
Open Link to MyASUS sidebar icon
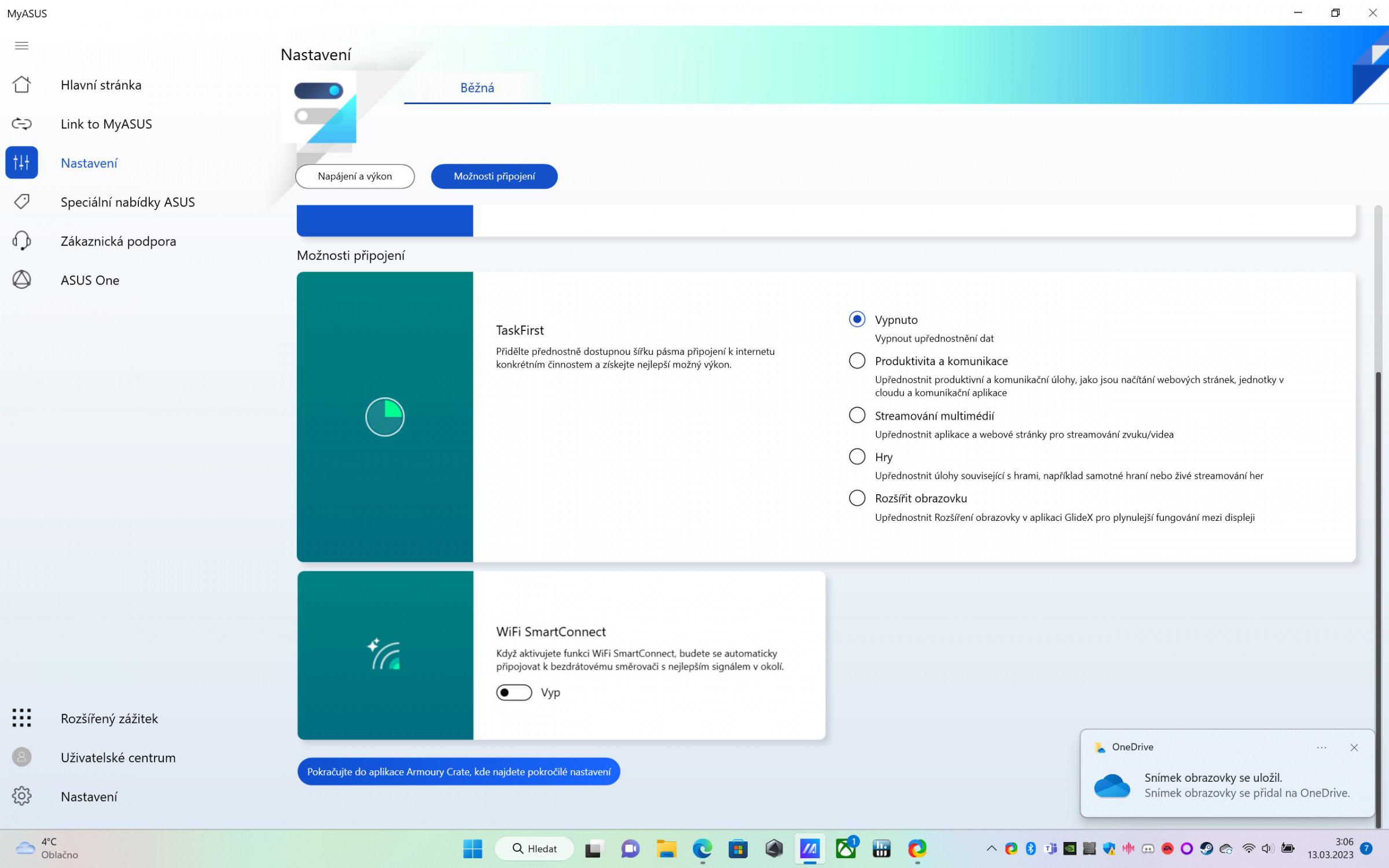(21, 124)
